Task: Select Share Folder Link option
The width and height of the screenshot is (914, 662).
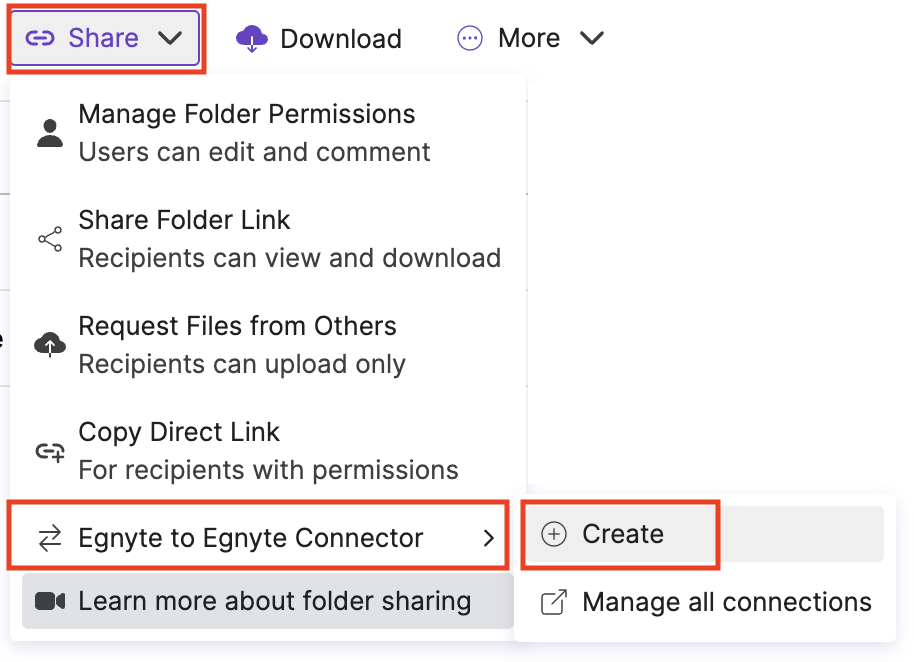Action: (x=185, y=221)
